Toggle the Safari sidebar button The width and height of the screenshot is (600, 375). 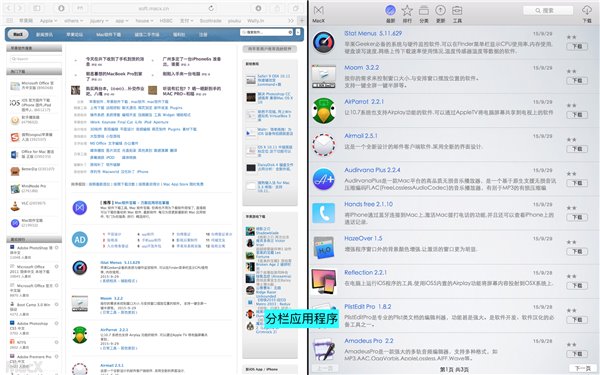[37, 8]
